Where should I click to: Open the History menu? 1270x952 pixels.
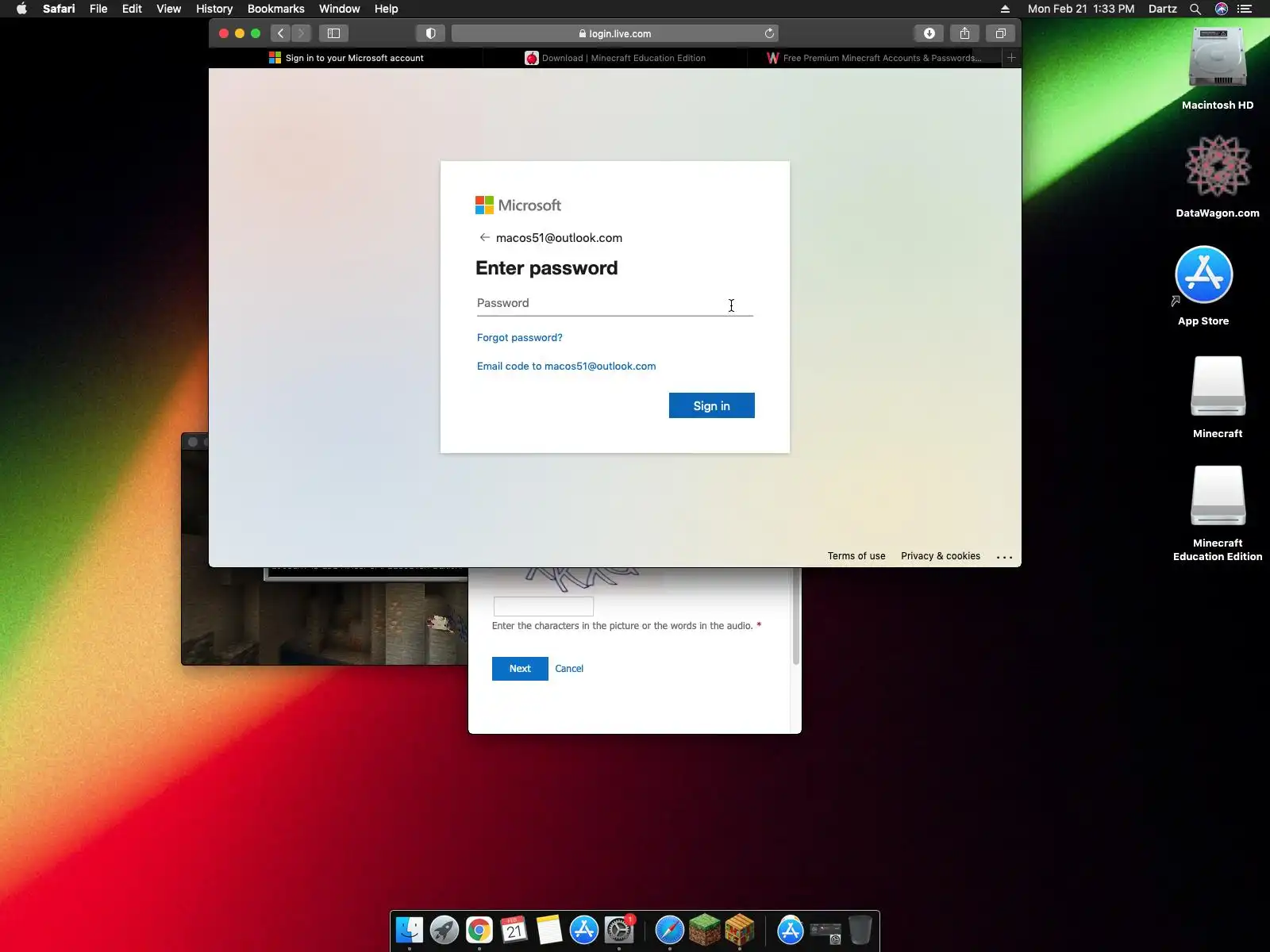214,9
